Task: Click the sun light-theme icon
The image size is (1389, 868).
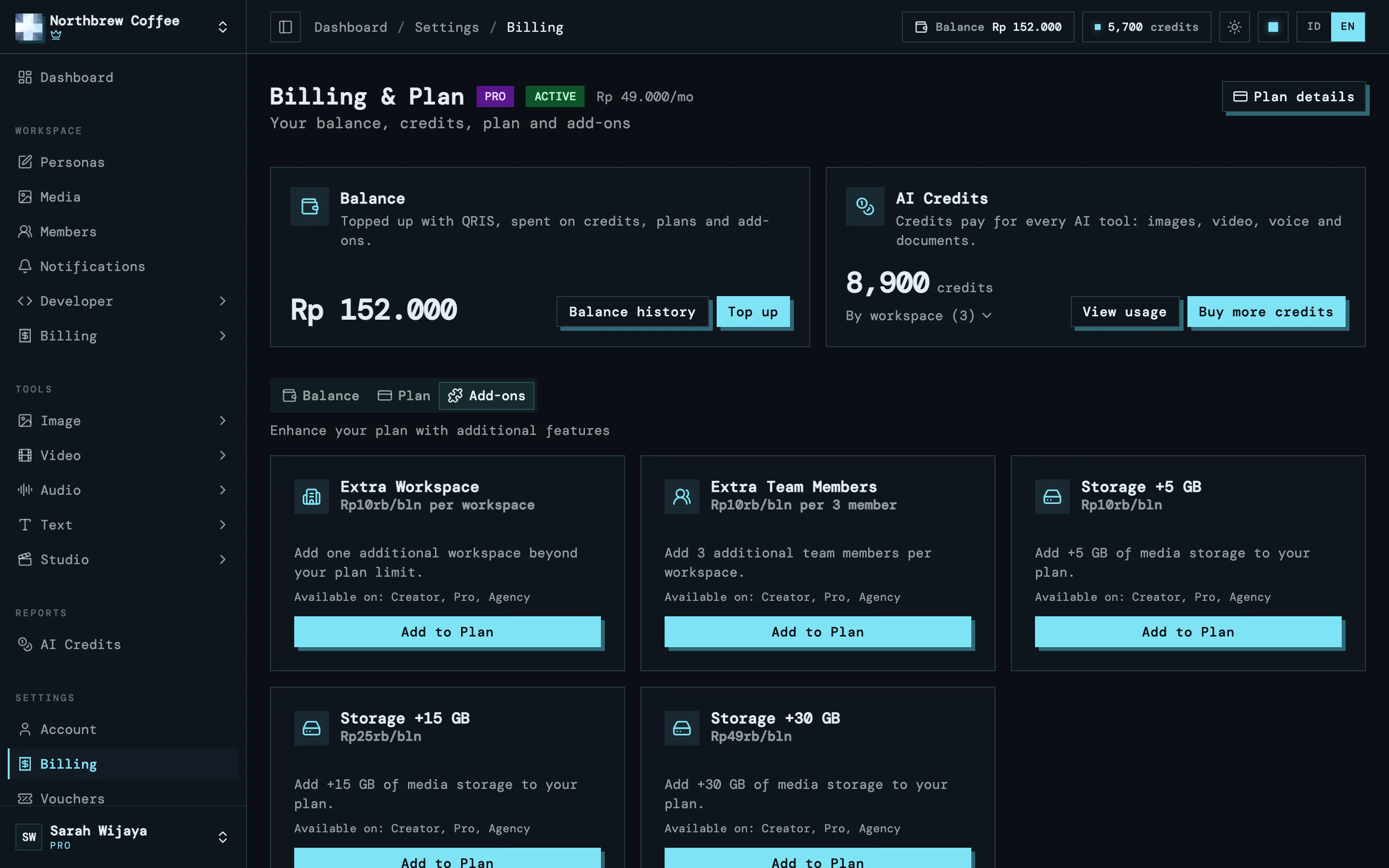Action: point(1234,27)
